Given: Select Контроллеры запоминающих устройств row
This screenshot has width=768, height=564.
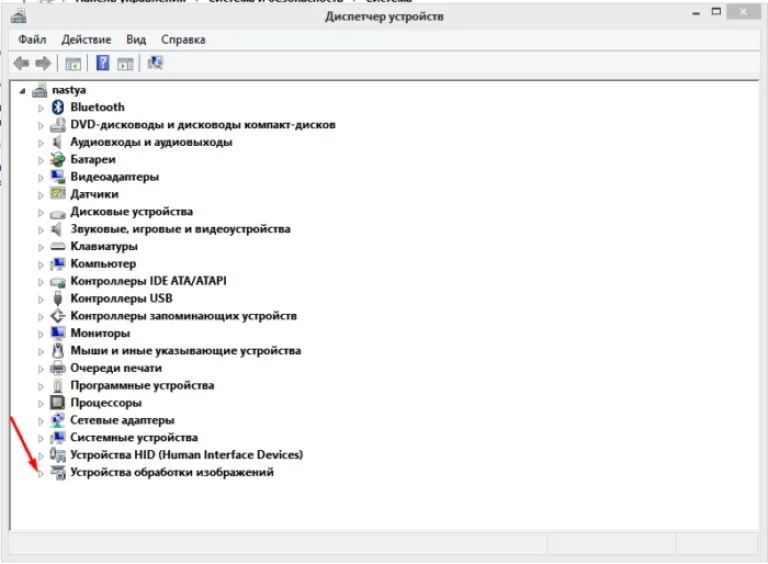Looking at the screenshot, I should pyautogui.click(x=184, y=316).
